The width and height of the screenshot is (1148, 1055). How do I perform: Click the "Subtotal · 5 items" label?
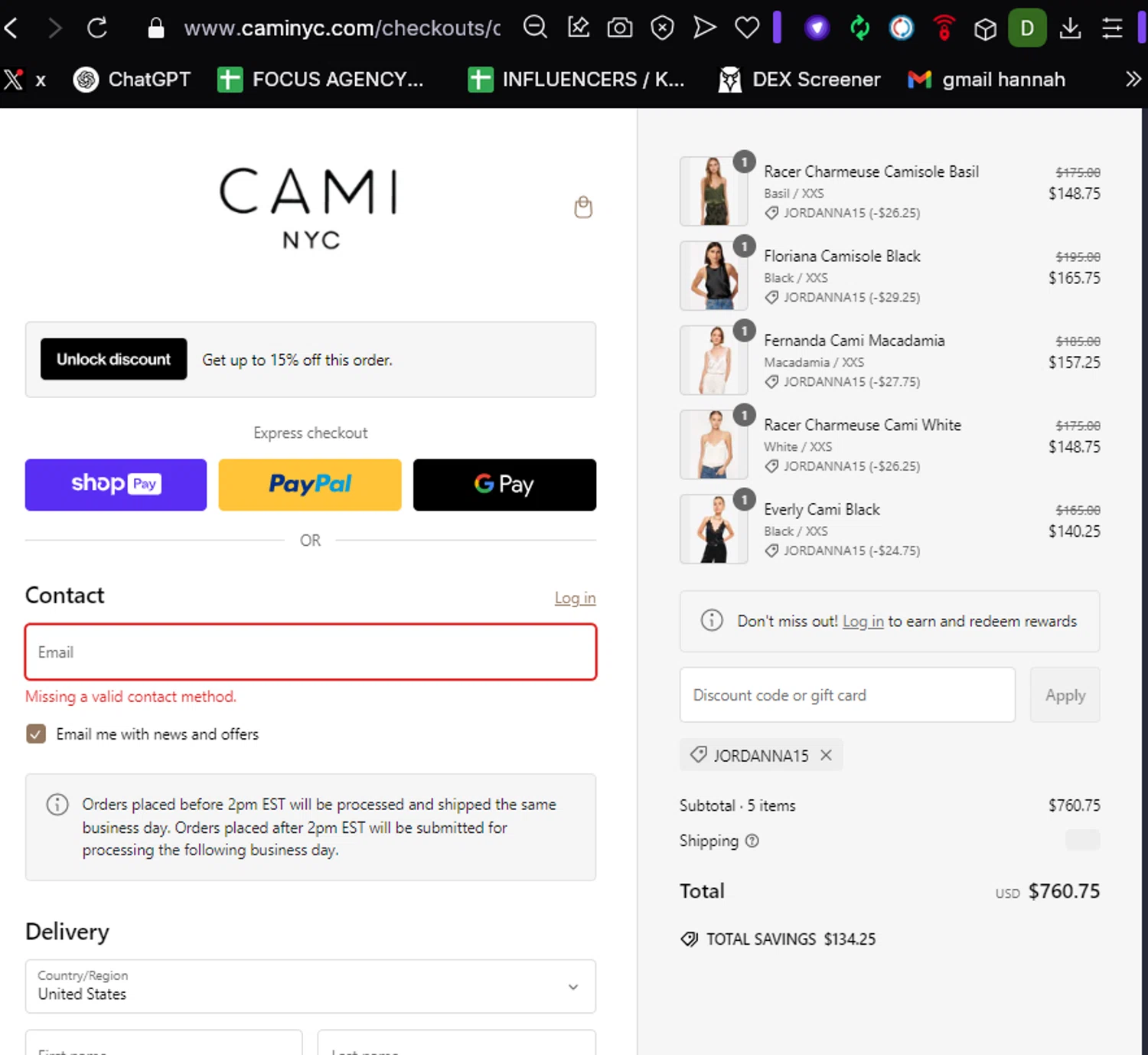[738, 805]
